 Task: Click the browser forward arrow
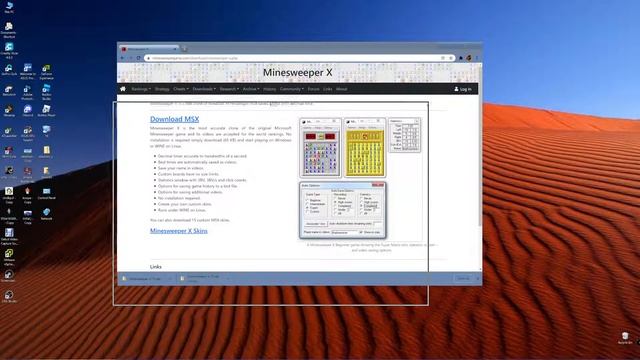[x=131, y=58]
